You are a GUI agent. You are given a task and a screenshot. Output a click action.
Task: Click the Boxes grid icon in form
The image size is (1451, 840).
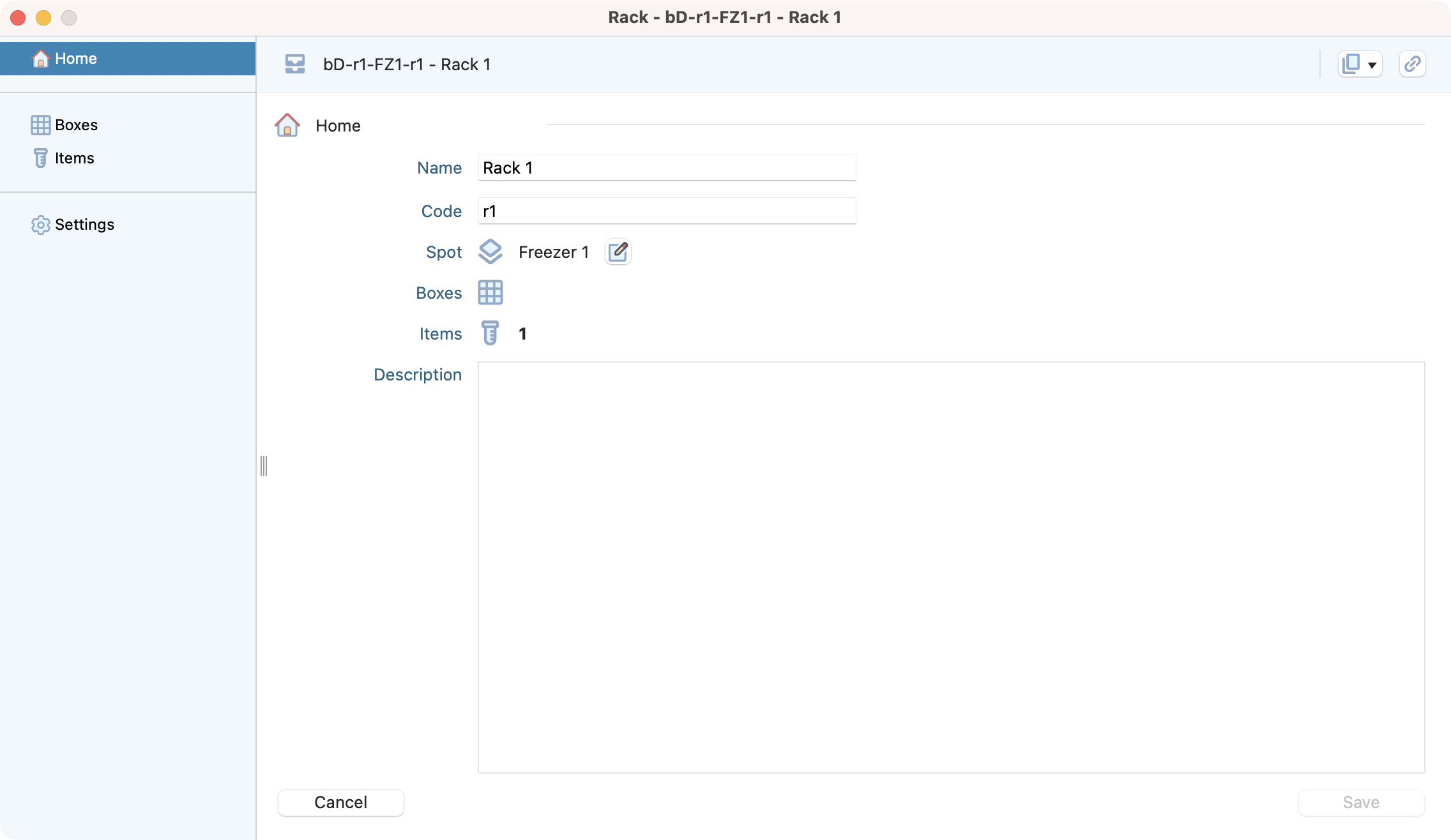[x=490, y=293]
